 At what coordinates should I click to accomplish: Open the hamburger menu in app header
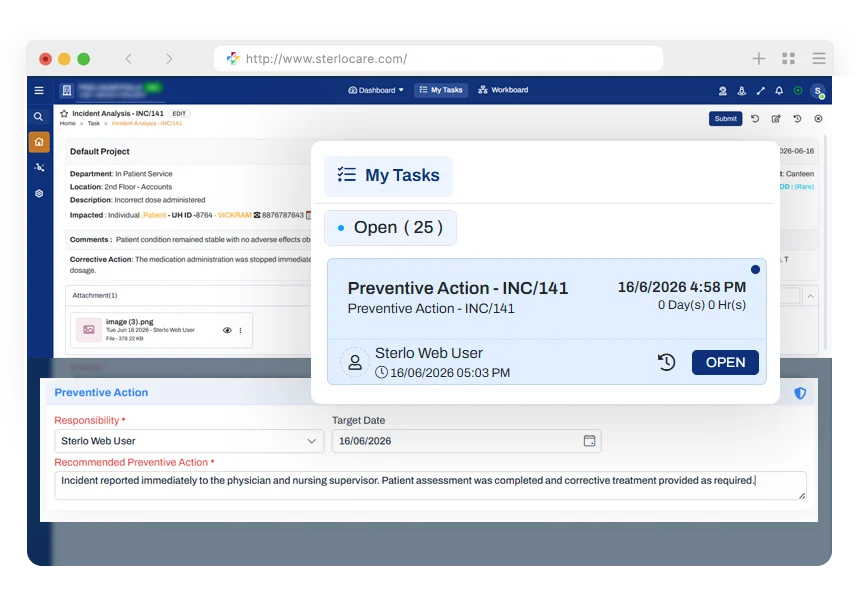[x=39, y=90]
